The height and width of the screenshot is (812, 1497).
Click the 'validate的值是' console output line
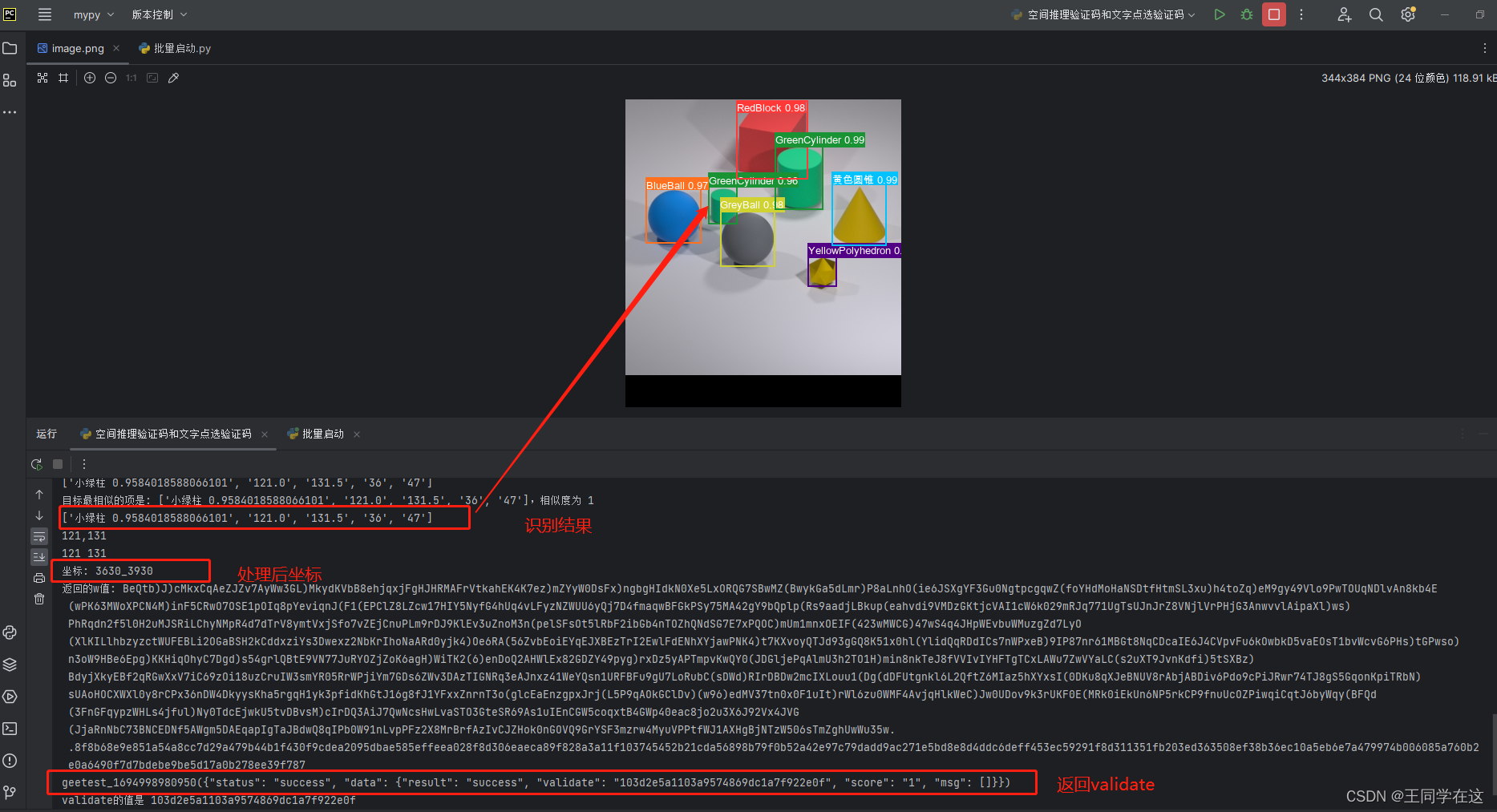(208, 800)
